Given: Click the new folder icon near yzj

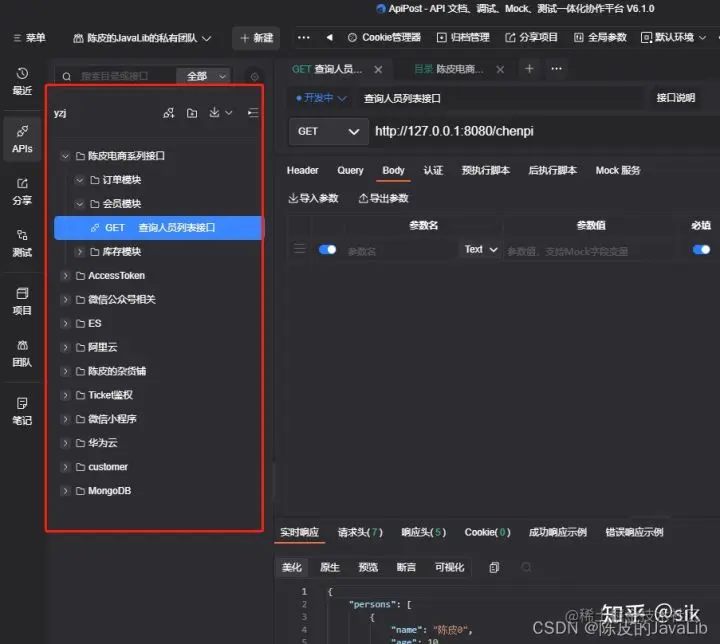Looking at the screenshot, I should coord(192,113).
